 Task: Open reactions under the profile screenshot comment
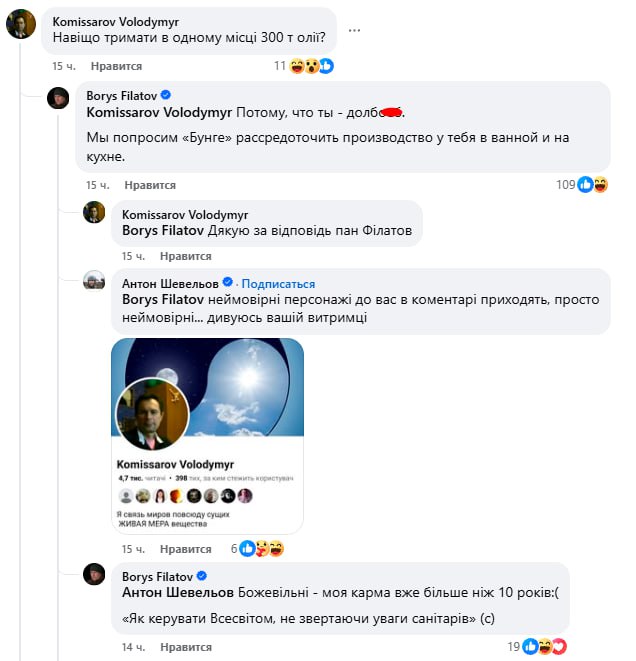262,549
